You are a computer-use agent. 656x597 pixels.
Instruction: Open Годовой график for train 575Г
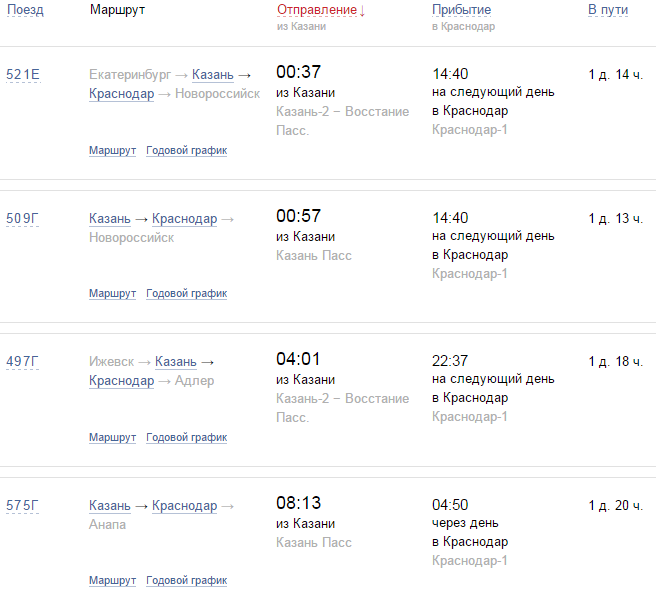tap(186, 581)
